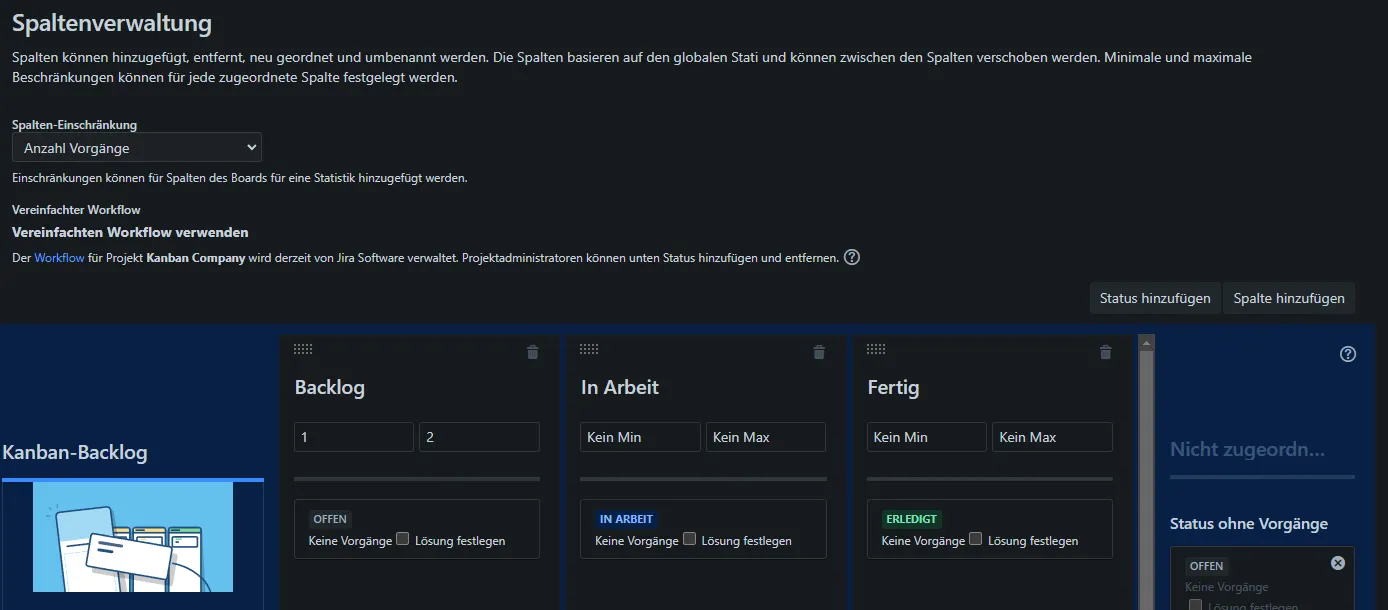1388x610 pixels.
Task: Click the Status ohne Vorgänge heading
Action: (x=1249, y=524)
